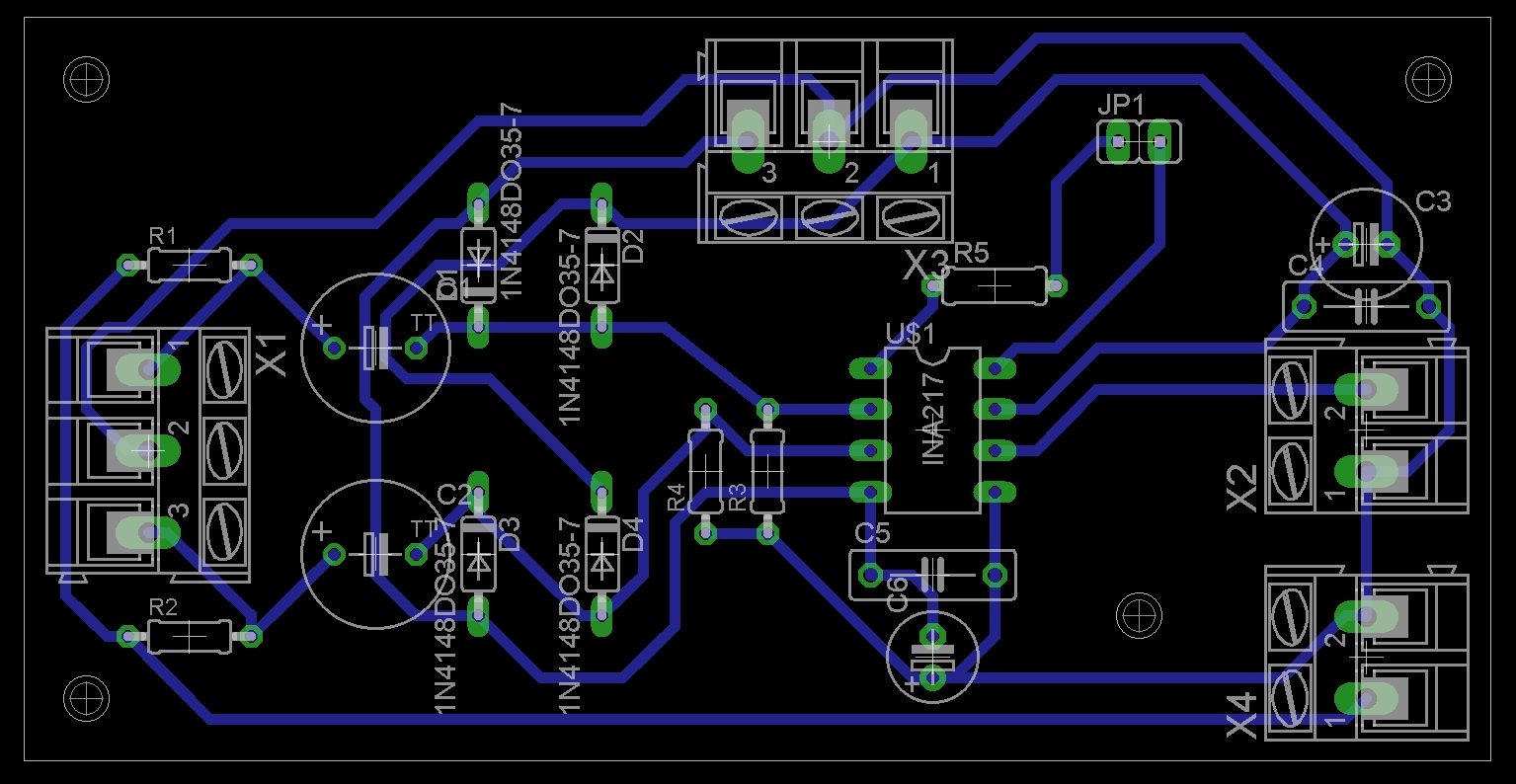Select diode D3 next to capacitor C2

coord(478,553)
